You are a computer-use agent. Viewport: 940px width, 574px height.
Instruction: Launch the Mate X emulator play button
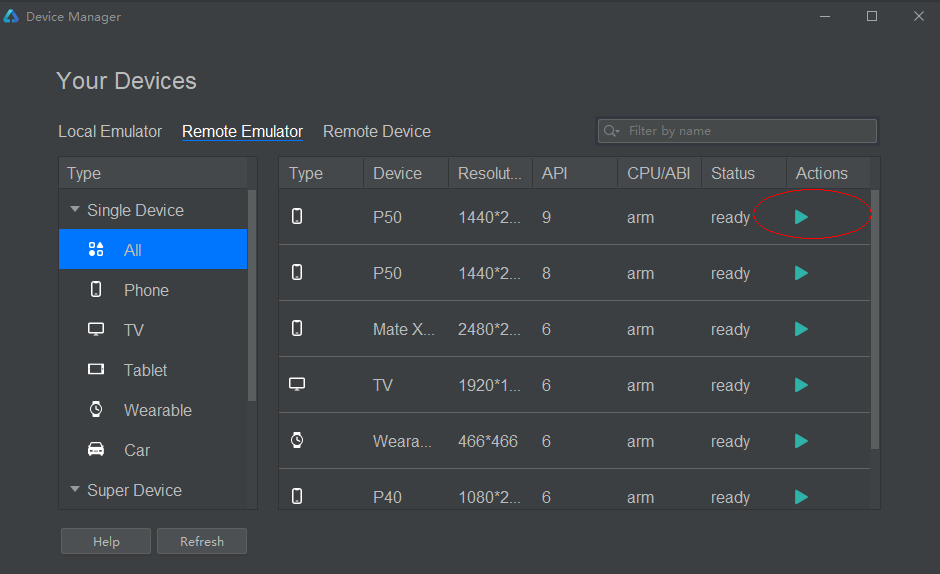[x=801, y=329]
